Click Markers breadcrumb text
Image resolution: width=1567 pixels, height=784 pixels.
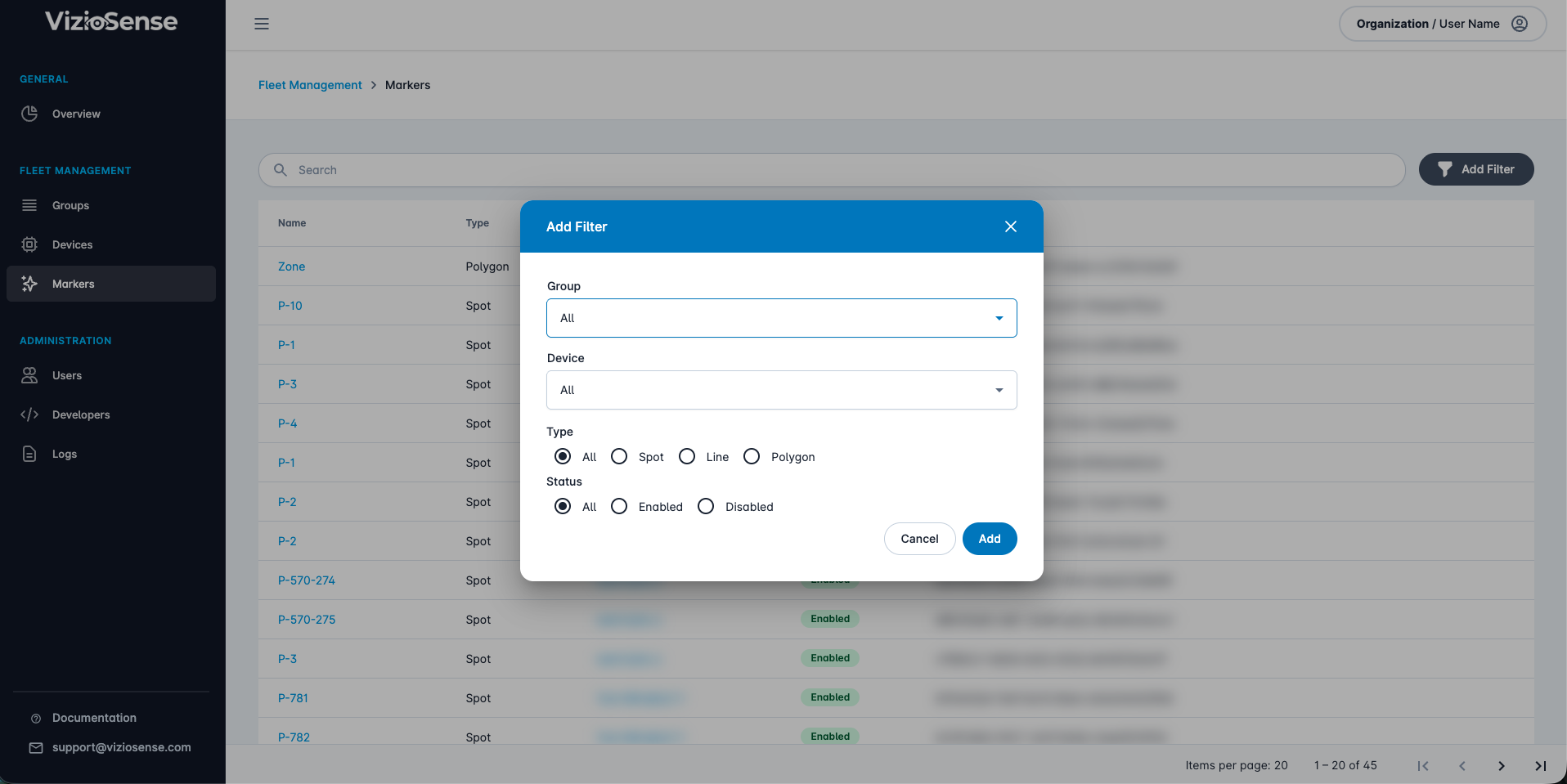click(407, 85)
